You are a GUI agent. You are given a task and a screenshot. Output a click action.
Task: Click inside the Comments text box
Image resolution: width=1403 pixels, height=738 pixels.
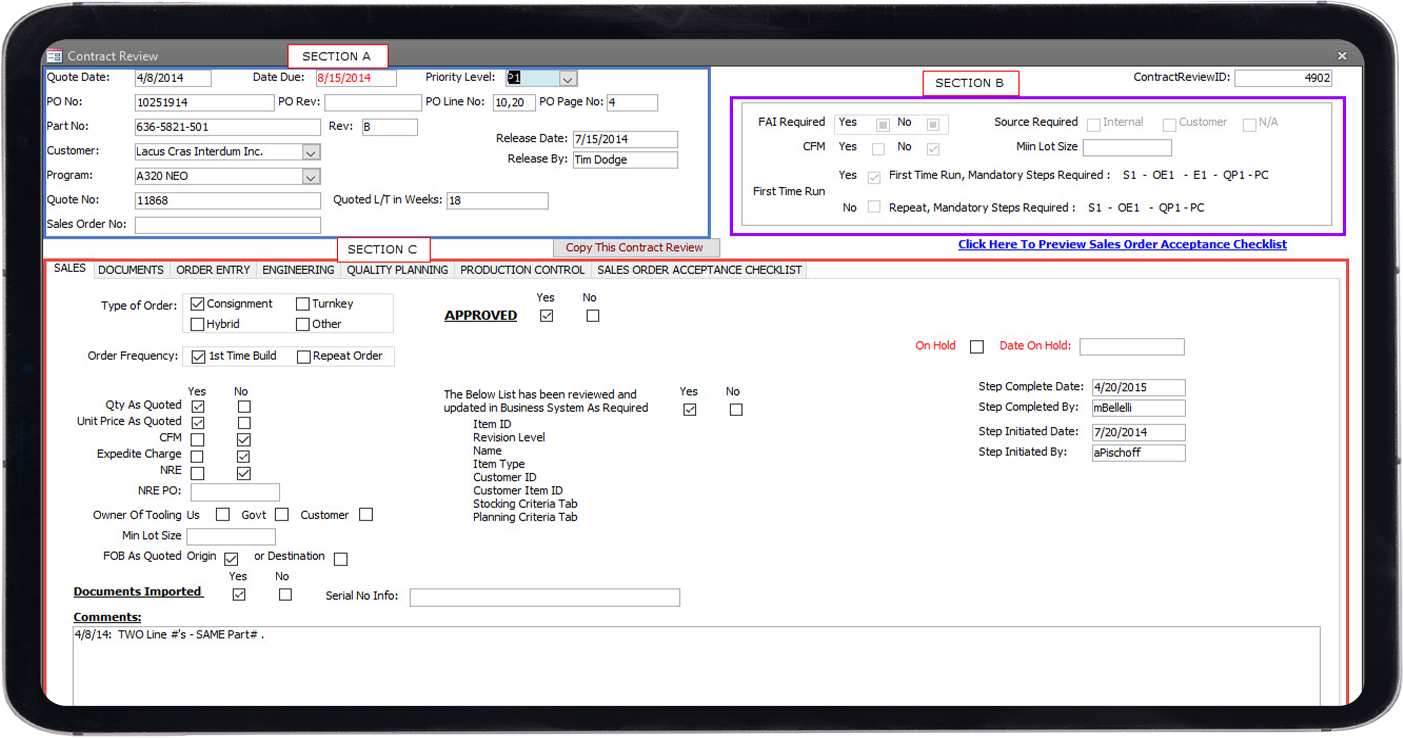coord(696,665)
